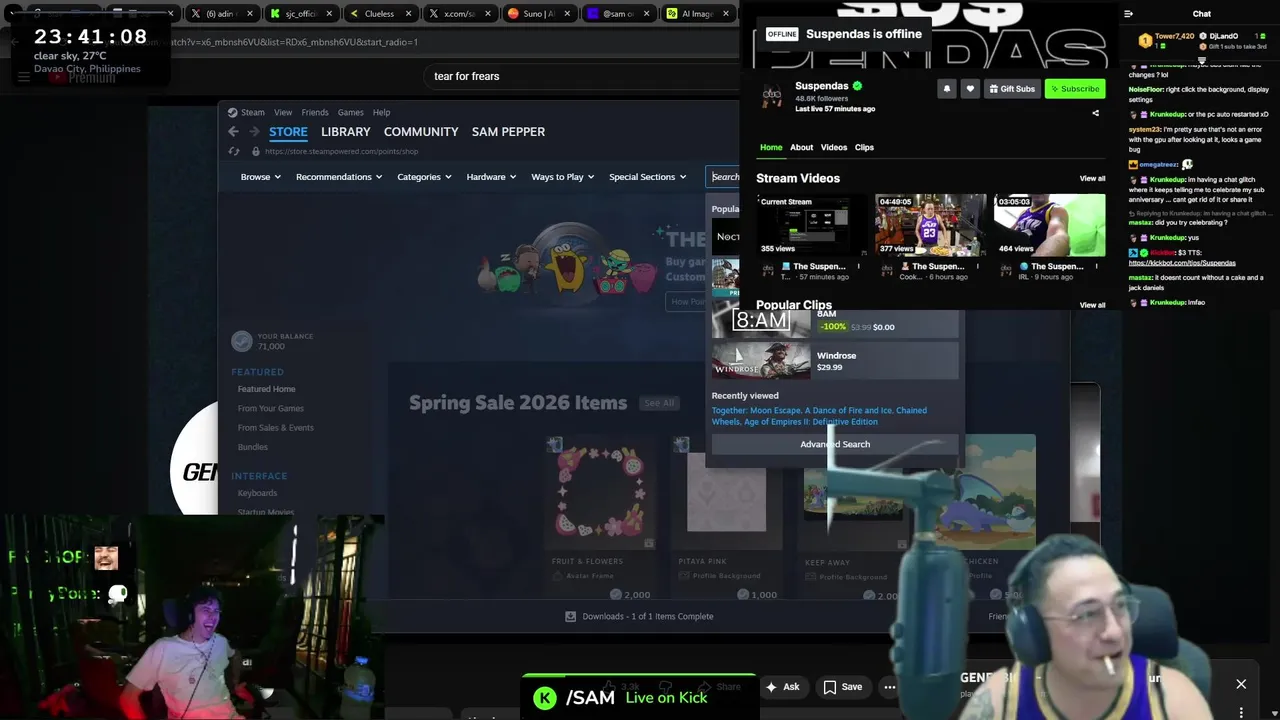Expand the Recommendations dropdown

pos(339,177)
